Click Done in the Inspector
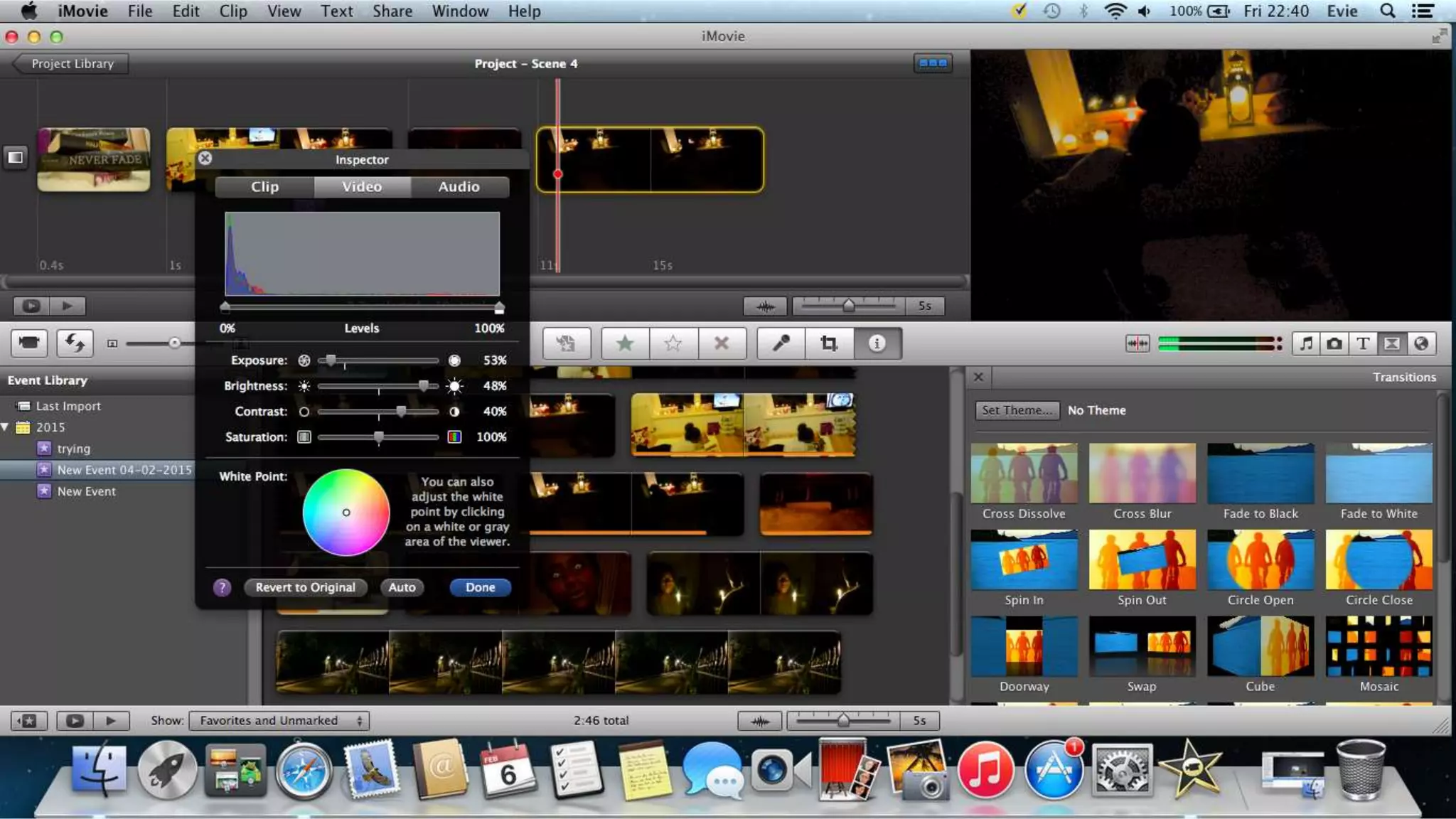This screenshot has height=819, width=1456. (x=481, y=587)
